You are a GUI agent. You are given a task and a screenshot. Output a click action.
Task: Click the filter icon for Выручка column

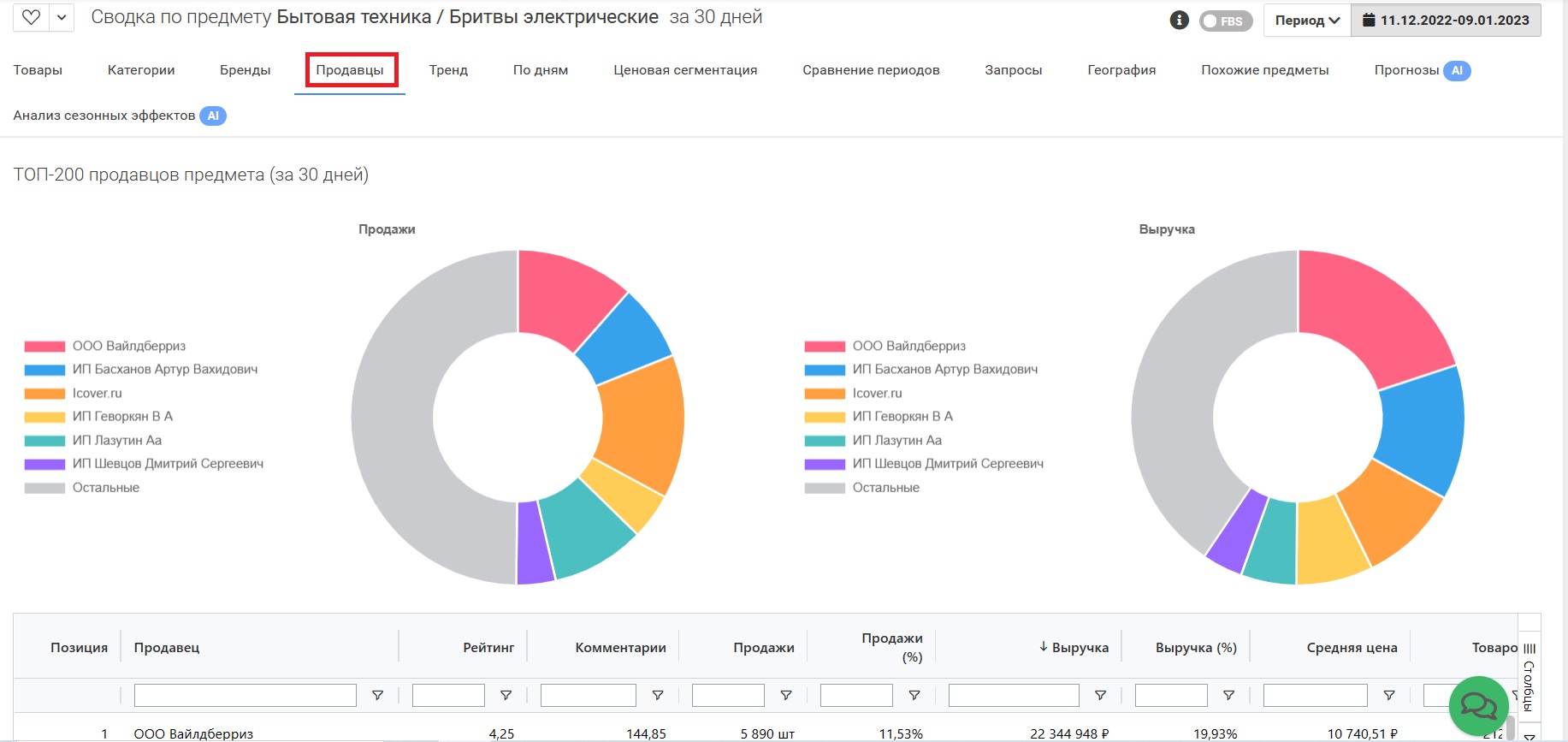tap(1100, 696)
